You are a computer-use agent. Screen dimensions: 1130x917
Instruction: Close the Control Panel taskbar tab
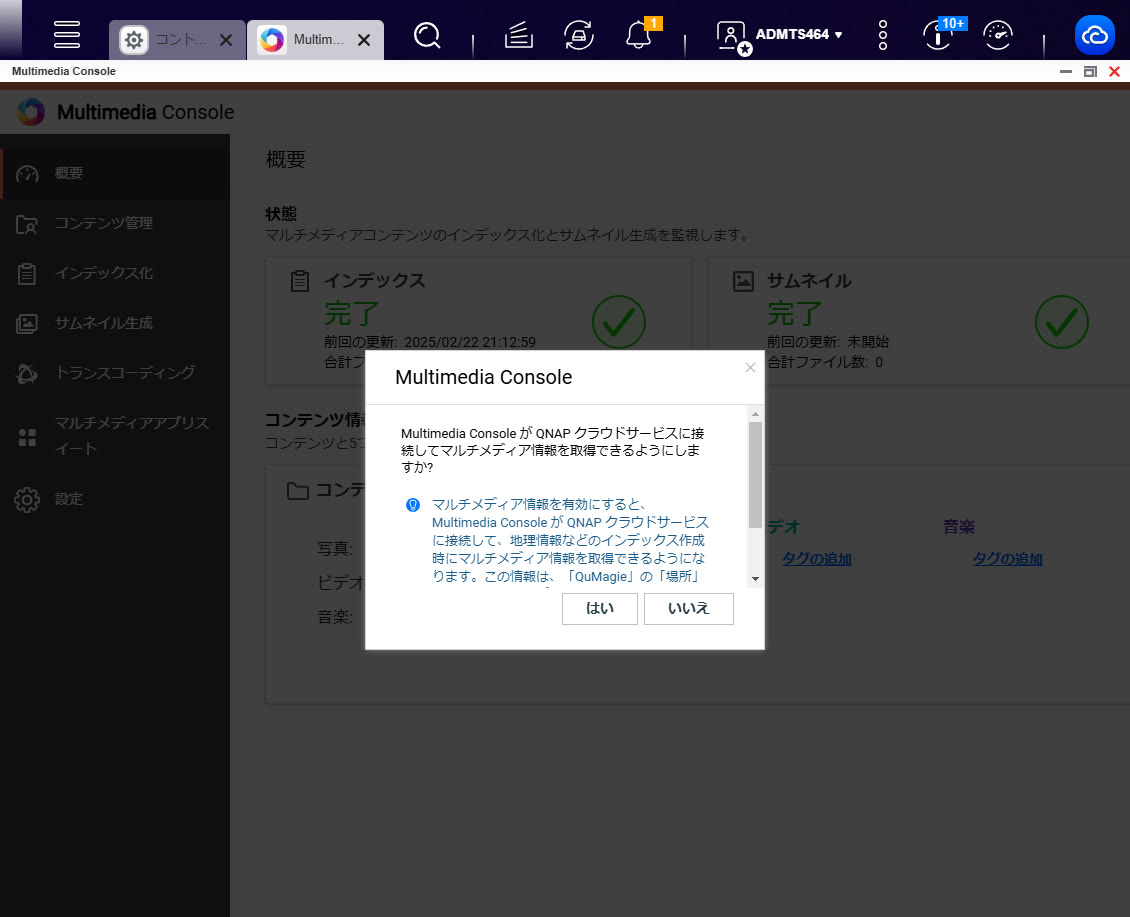(x=226, y=40)
